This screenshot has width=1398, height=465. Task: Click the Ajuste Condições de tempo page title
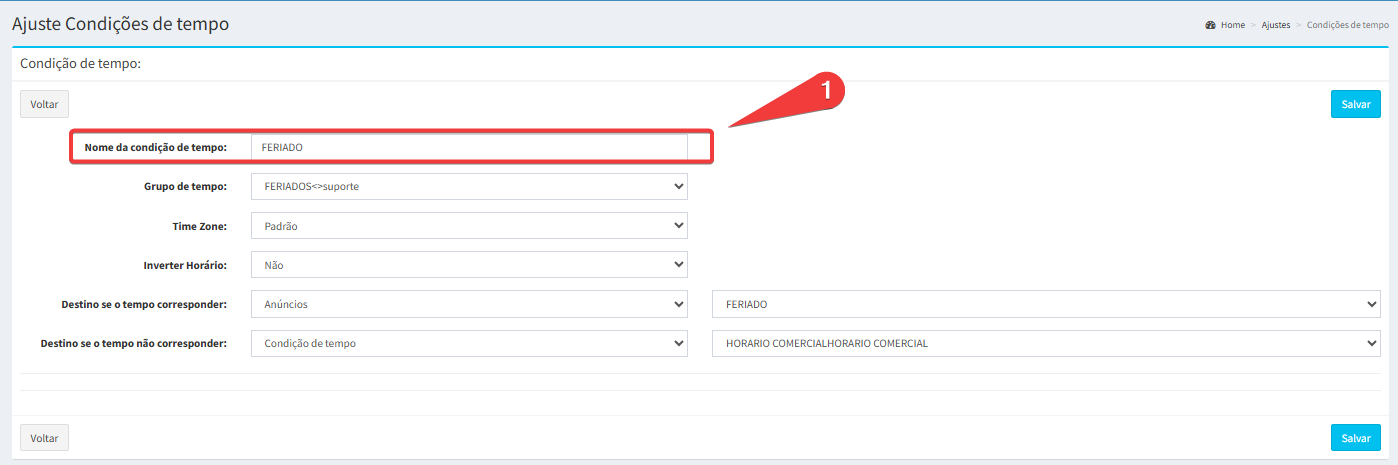120,24
